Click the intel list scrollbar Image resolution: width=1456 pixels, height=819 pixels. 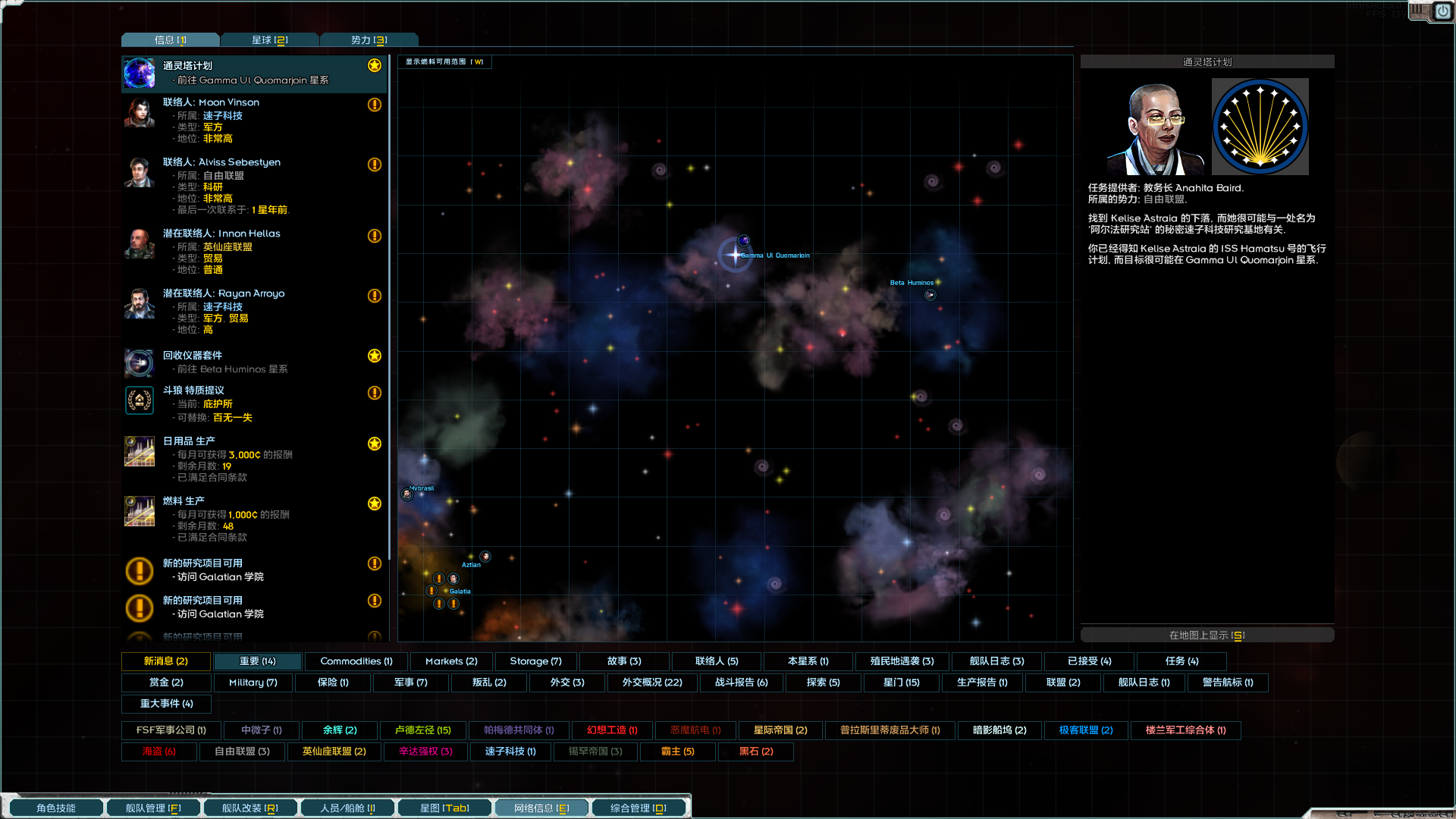click(389, 303)
